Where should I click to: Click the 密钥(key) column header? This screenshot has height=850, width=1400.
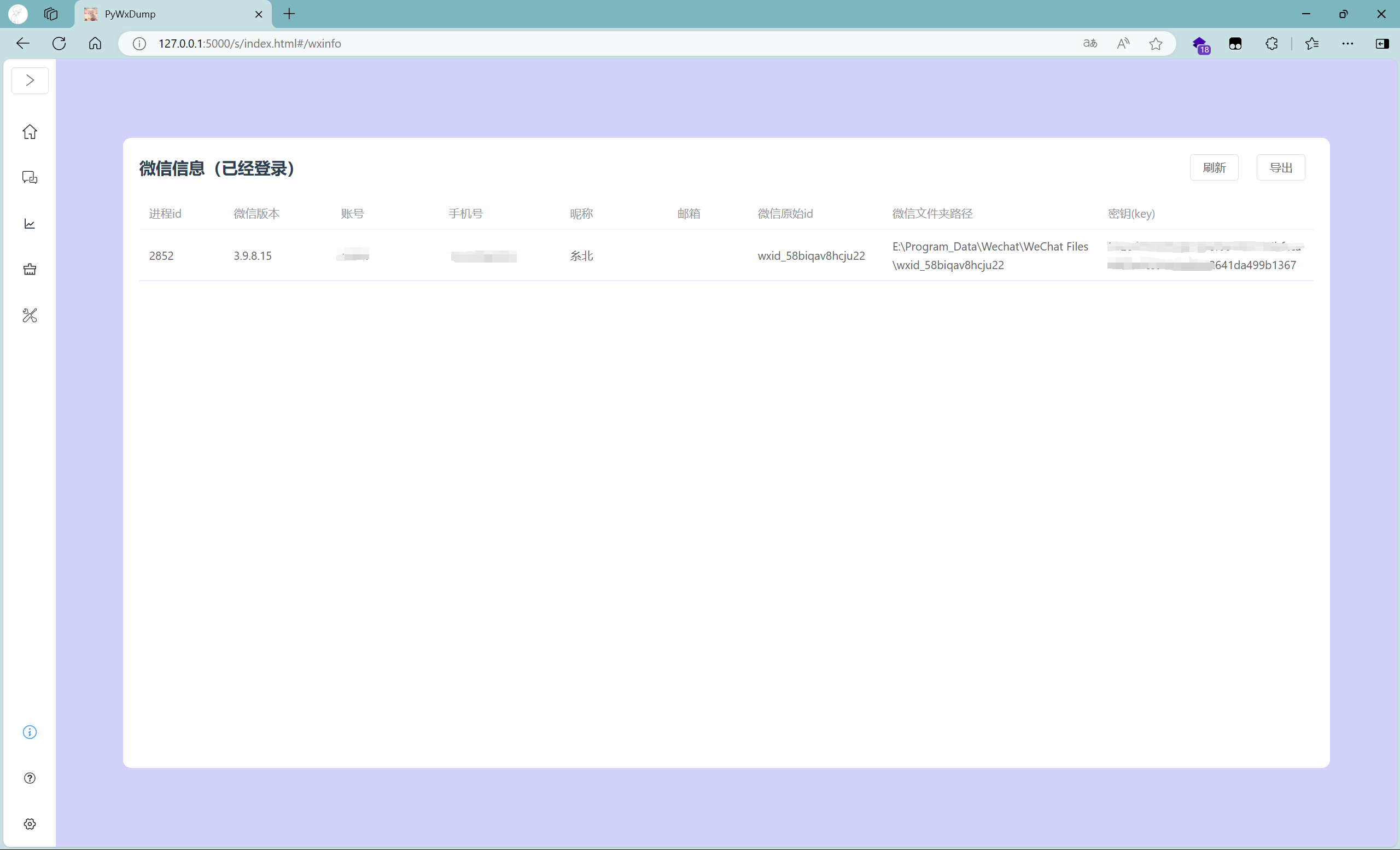click(x=1131, y=214)
